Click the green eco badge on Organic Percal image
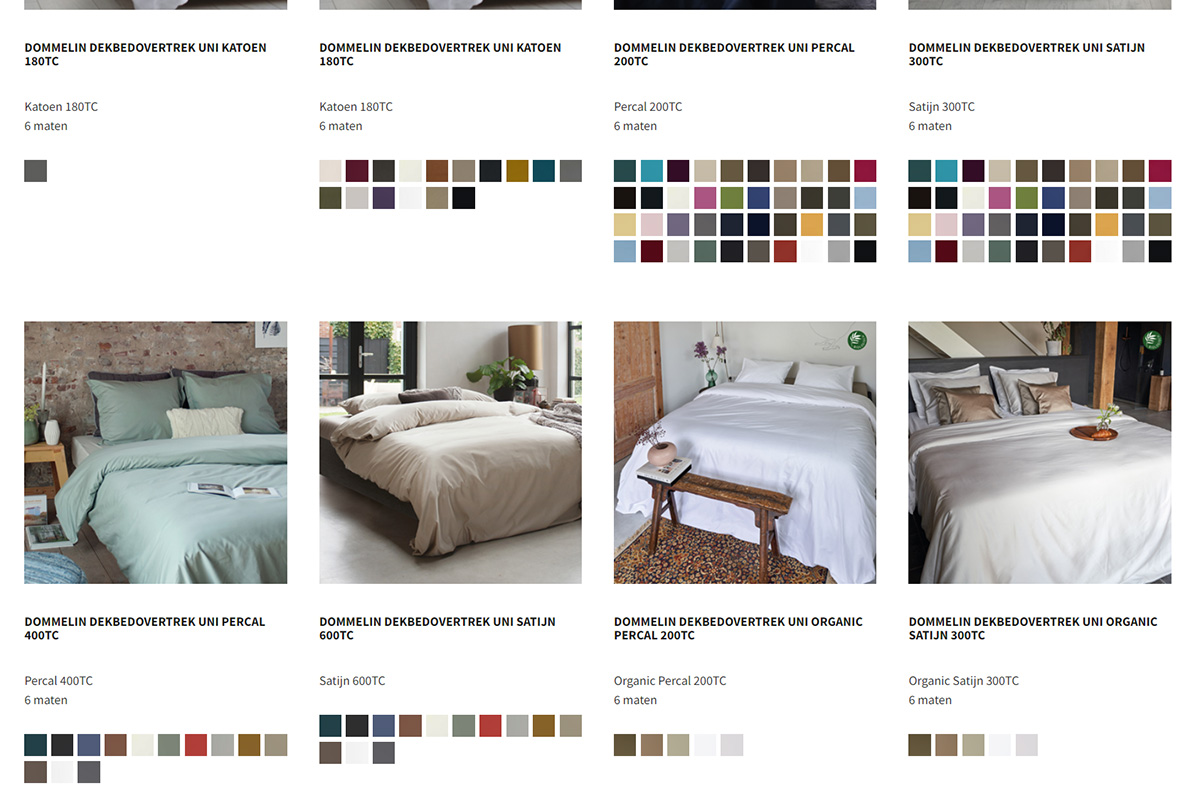The width and height of the screenshot is (1200, 800). click(856, 340)
